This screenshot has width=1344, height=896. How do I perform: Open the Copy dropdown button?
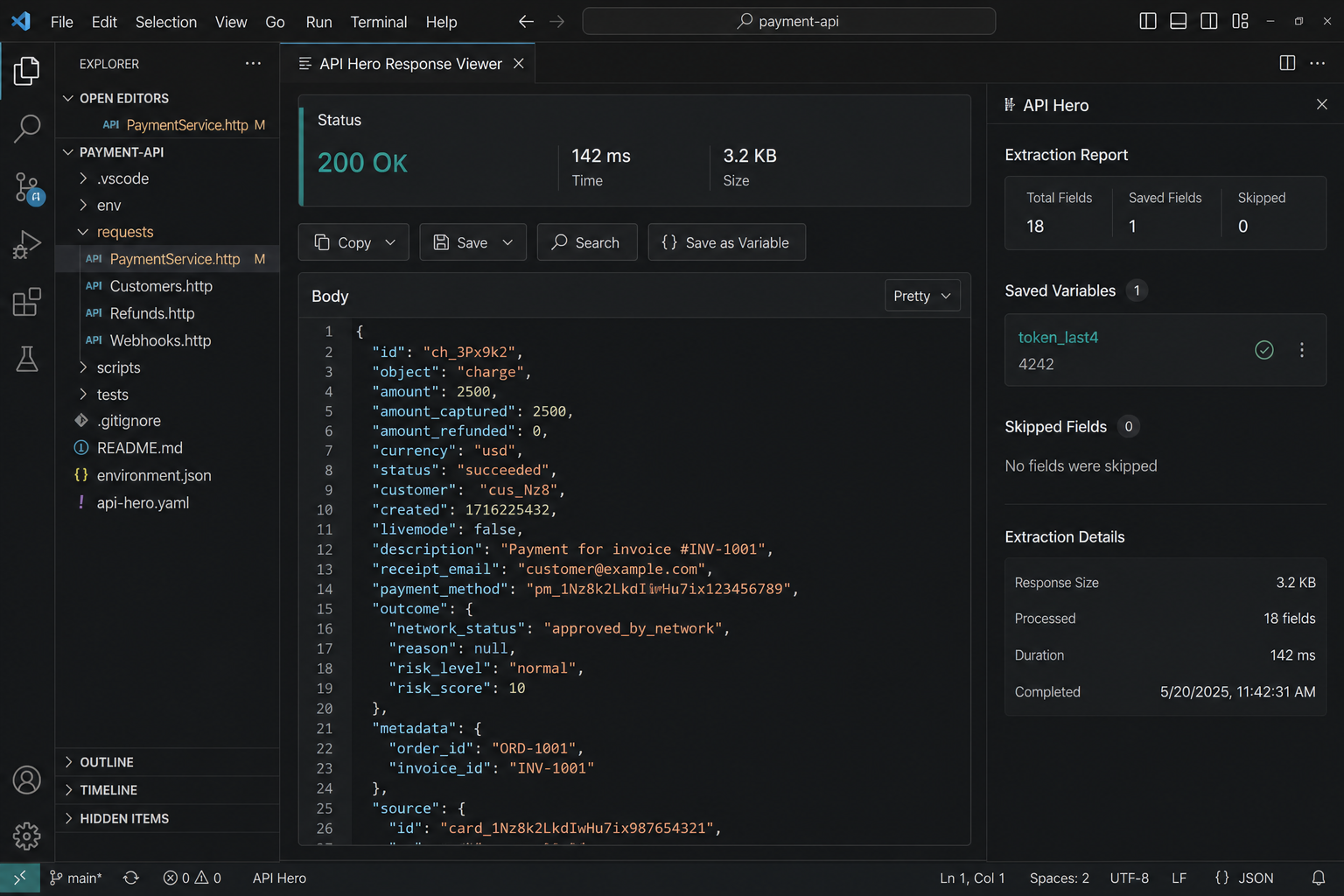tap(353, 242)
